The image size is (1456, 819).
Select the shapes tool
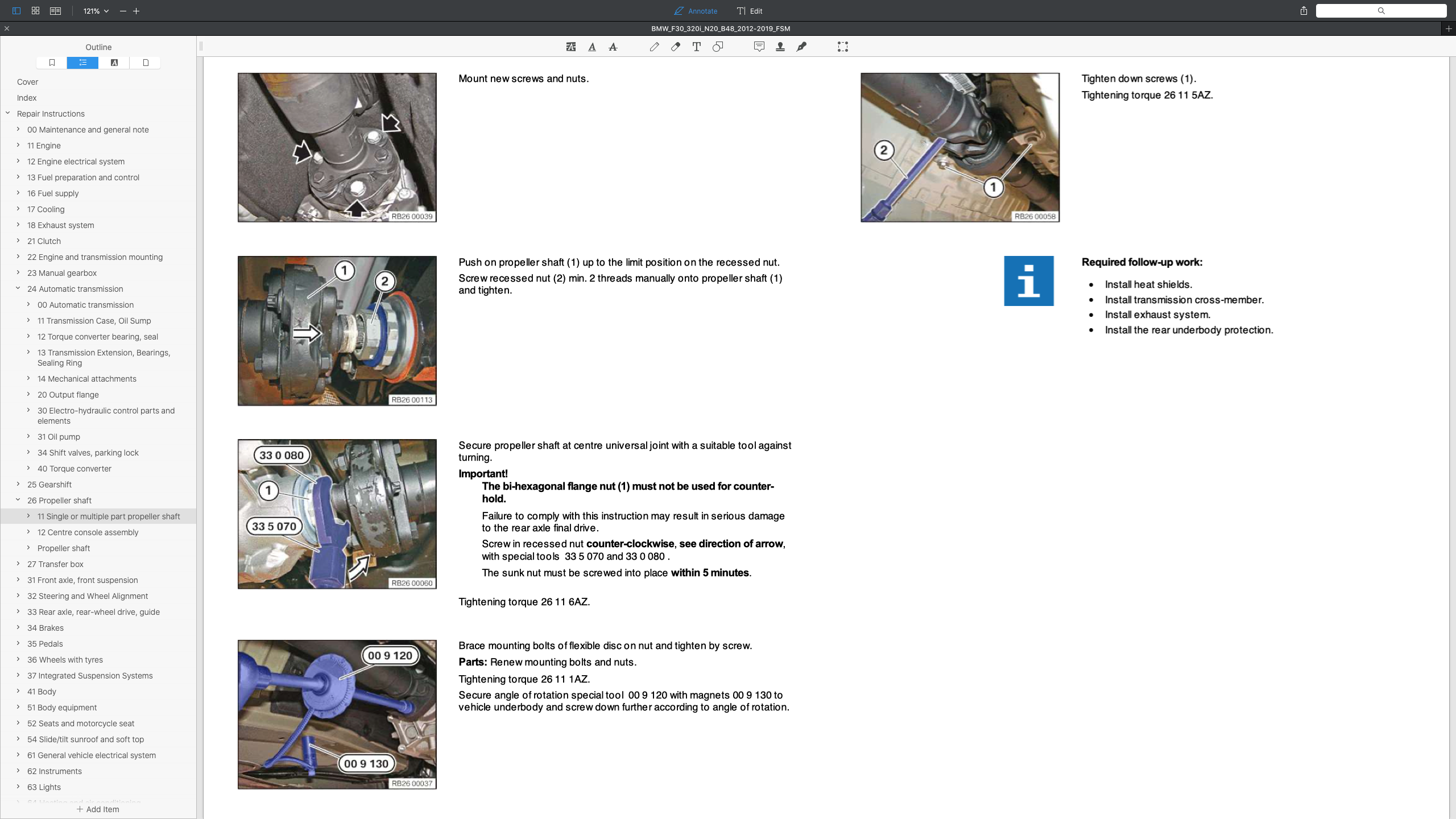click(x=718, y=47)
